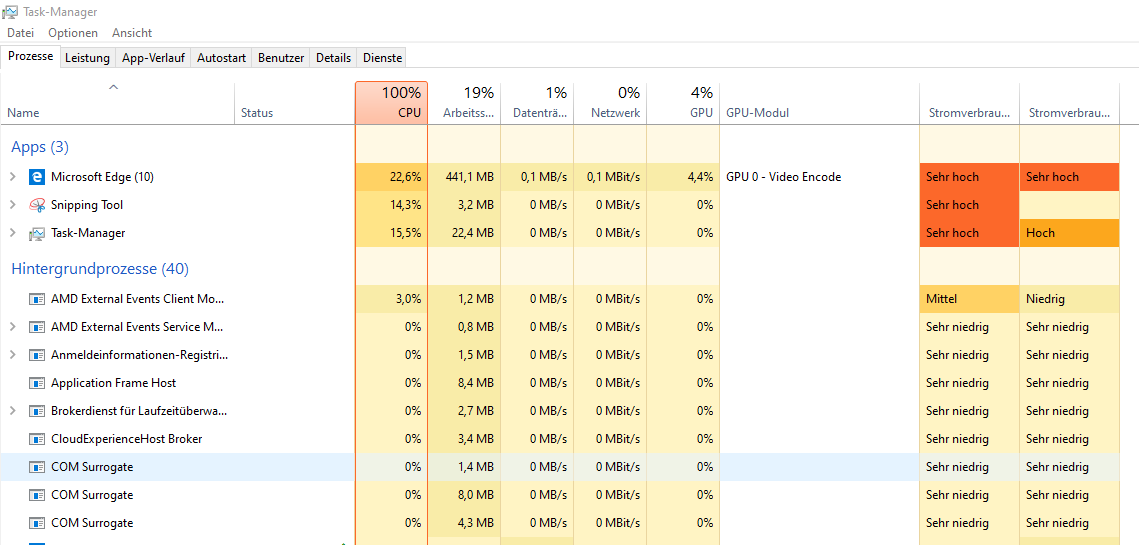
Task: Sort by Arbeitsspeicher column header
Action: tap(464, 103)
